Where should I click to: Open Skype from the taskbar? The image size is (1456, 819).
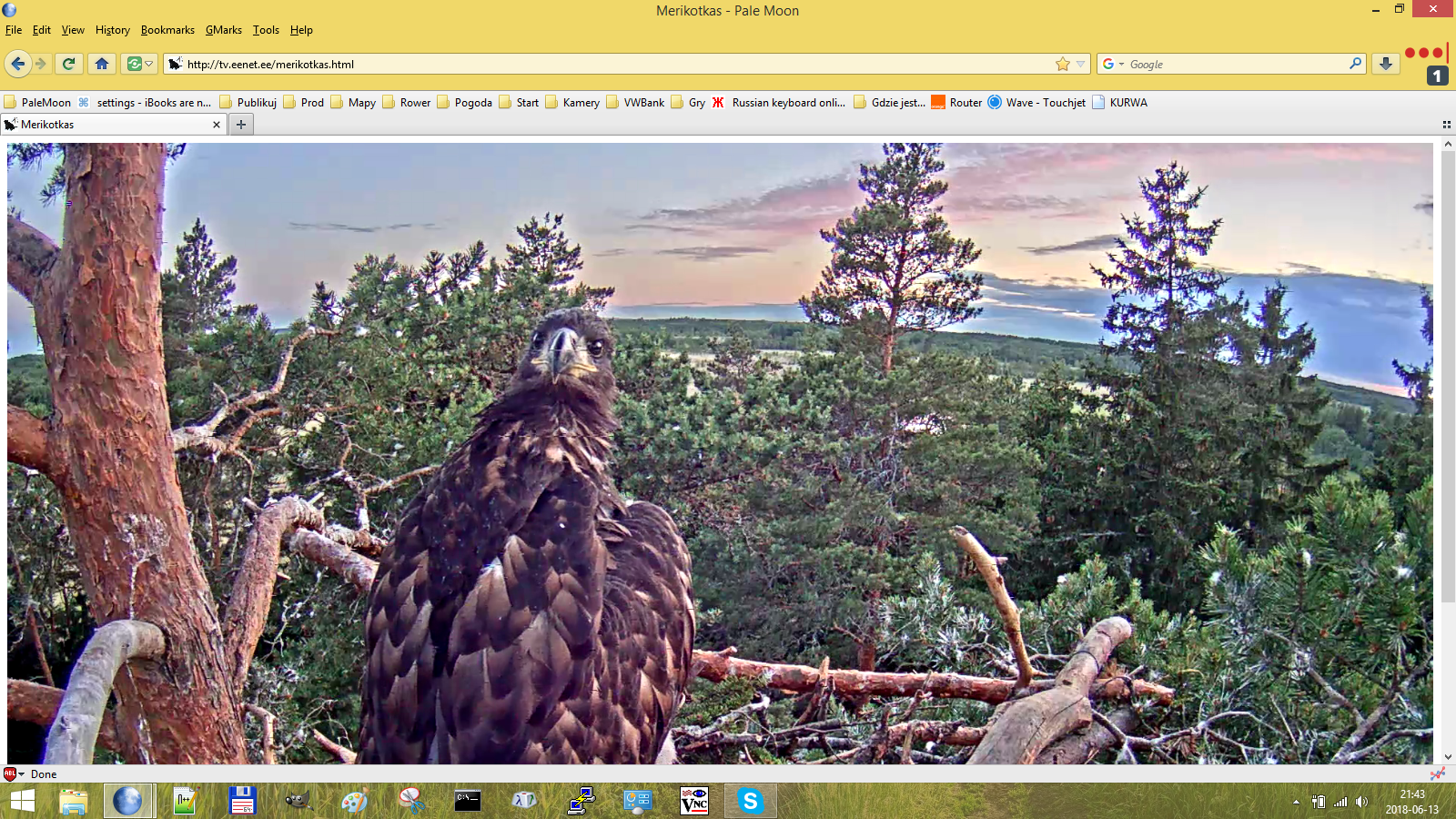(751, 801)
